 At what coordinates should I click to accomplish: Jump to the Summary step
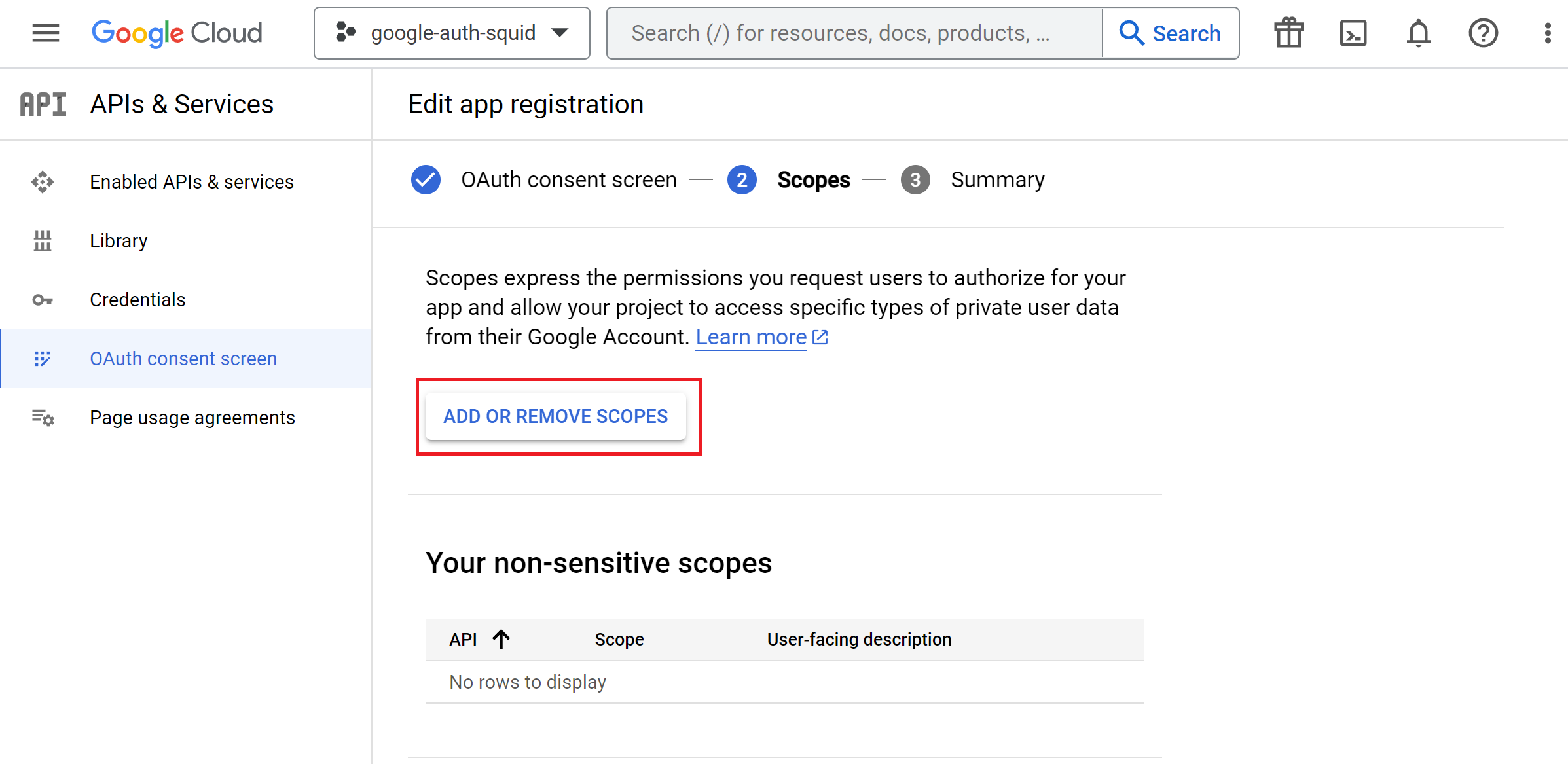998,179
